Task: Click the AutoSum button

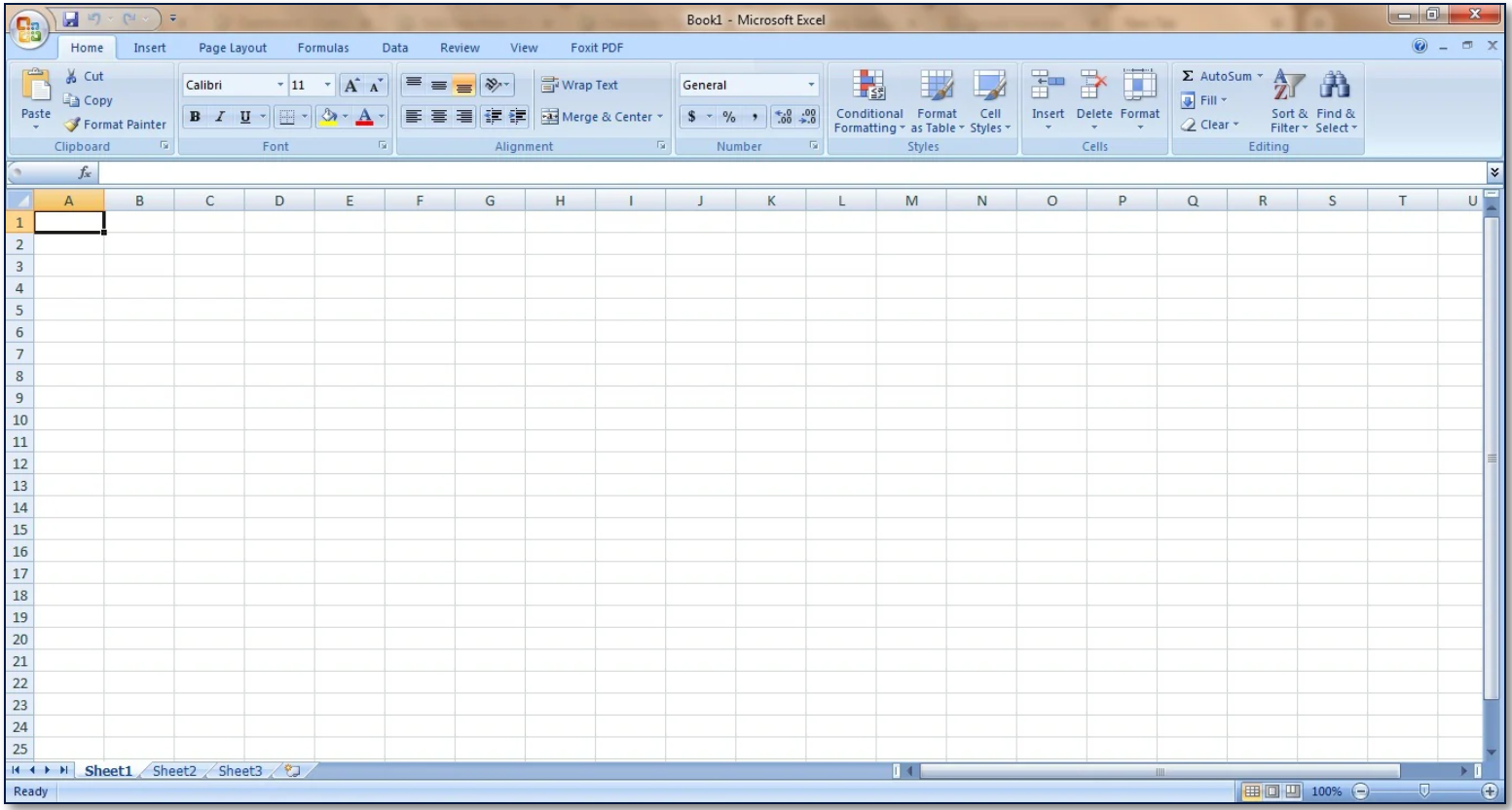Action: 1215,76
